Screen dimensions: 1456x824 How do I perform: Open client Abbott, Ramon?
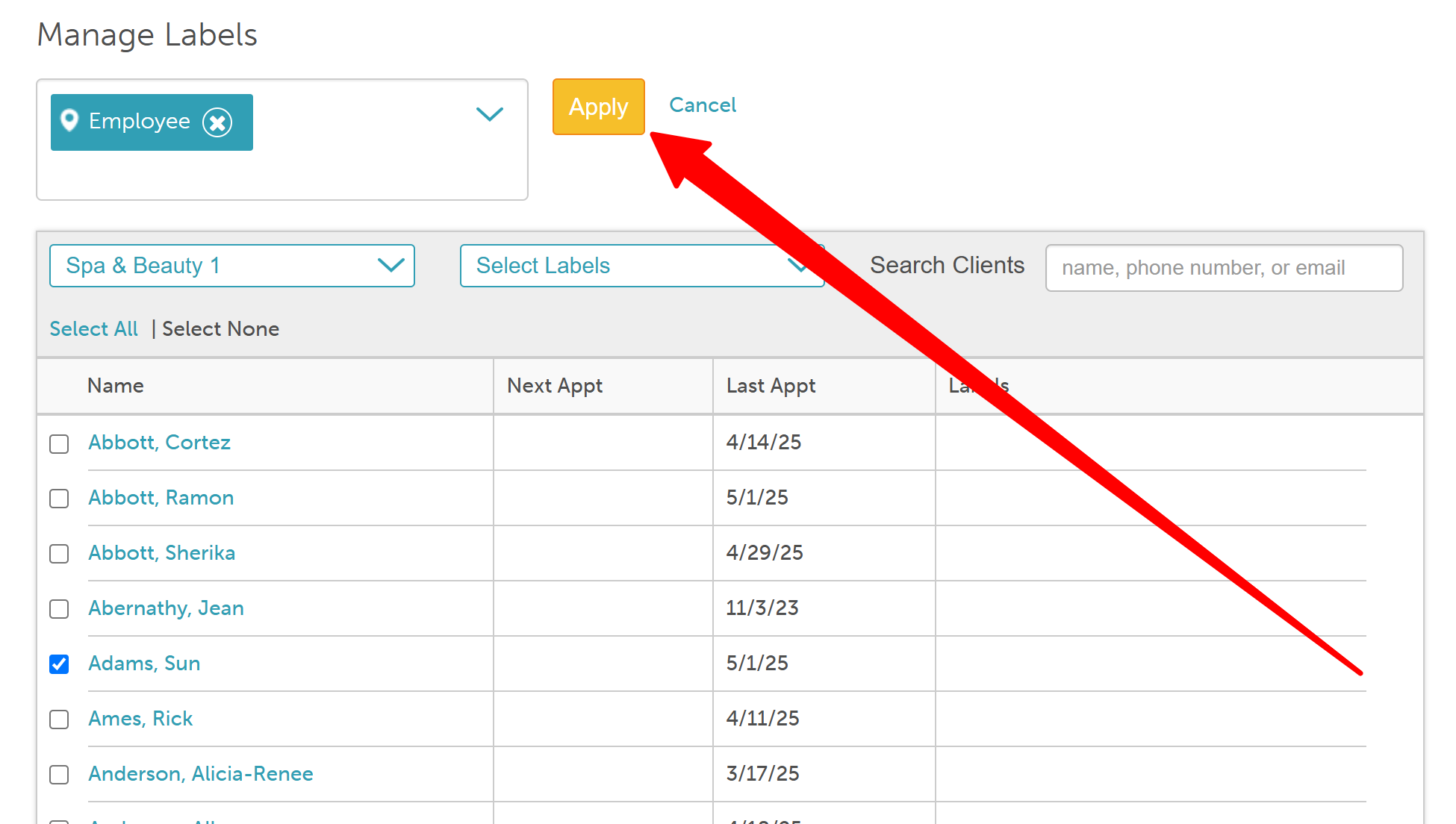coord(161,498)
